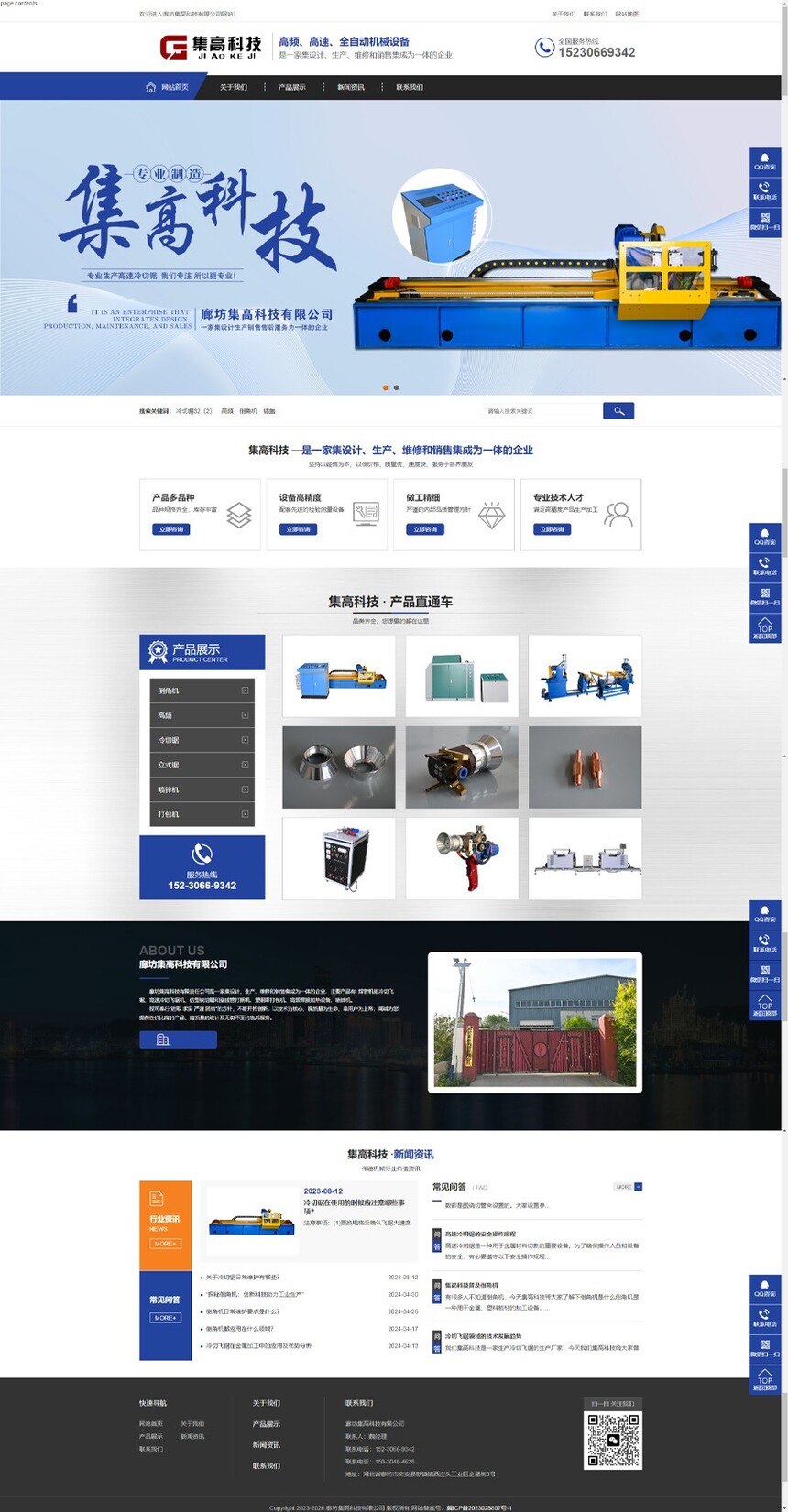Expand the 倒角机 product category
This screenshot has width=788, height=1512.
tap(245, 691)
